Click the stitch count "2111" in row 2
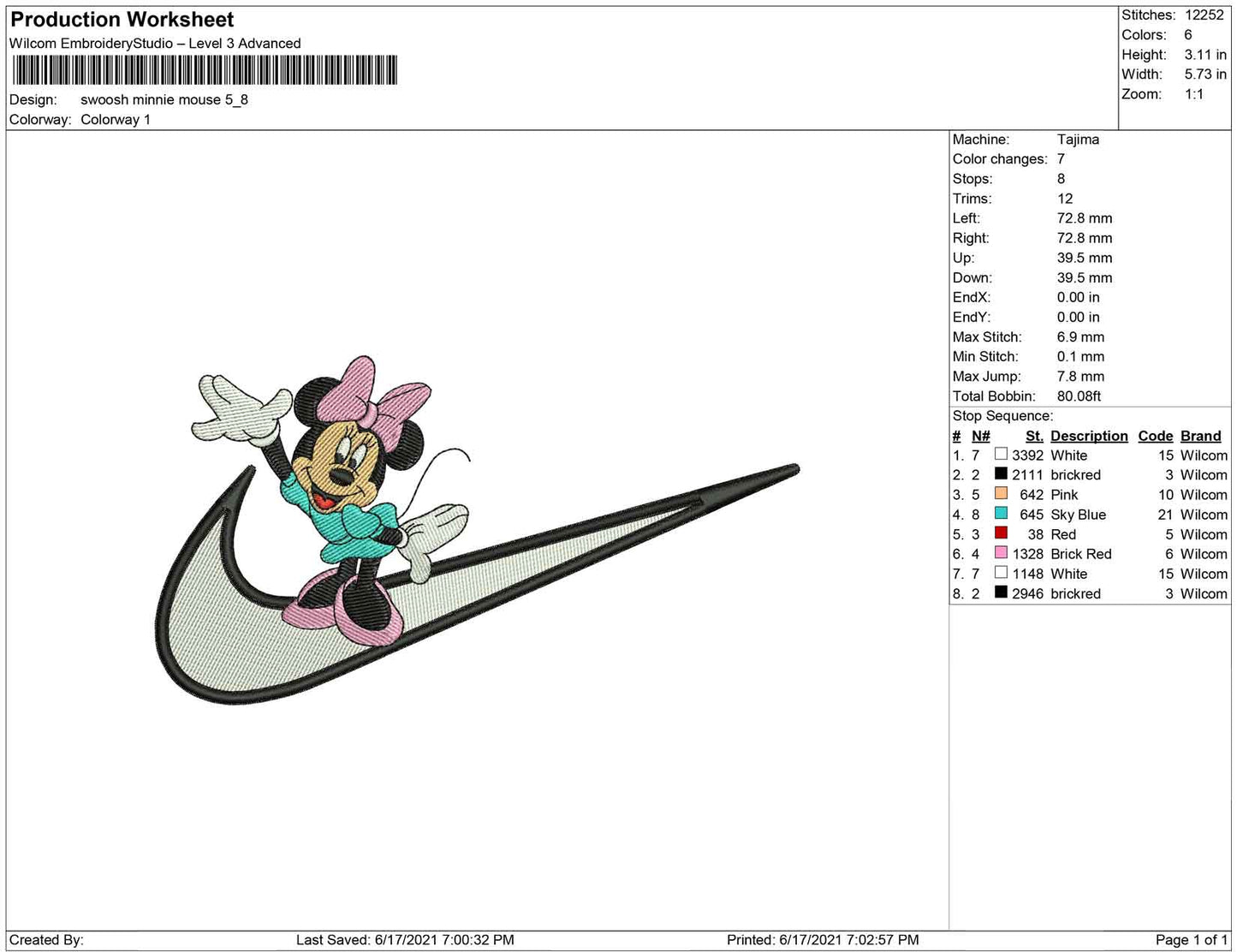1237x952 pixels. 1027,475
